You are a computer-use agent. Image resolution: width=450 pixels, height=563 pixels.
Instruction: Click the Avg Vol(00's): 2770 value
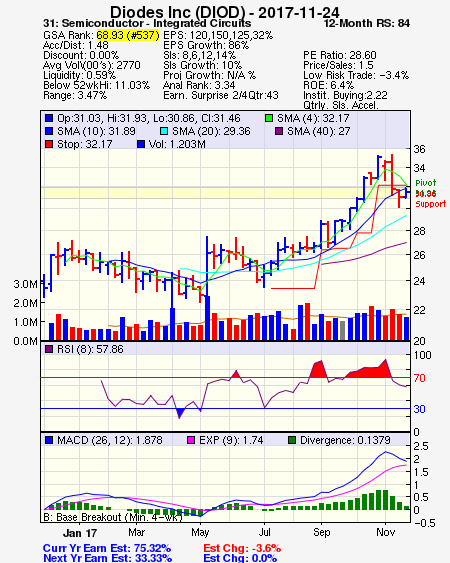click(x=92, y=65)
